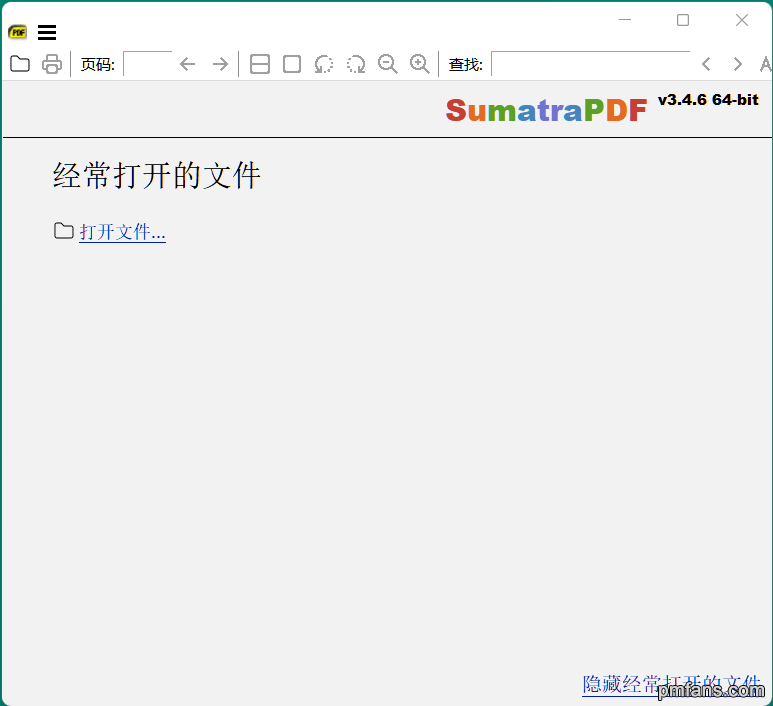
Task: Click the zoom in magnifier
Action: pos(420,64)
